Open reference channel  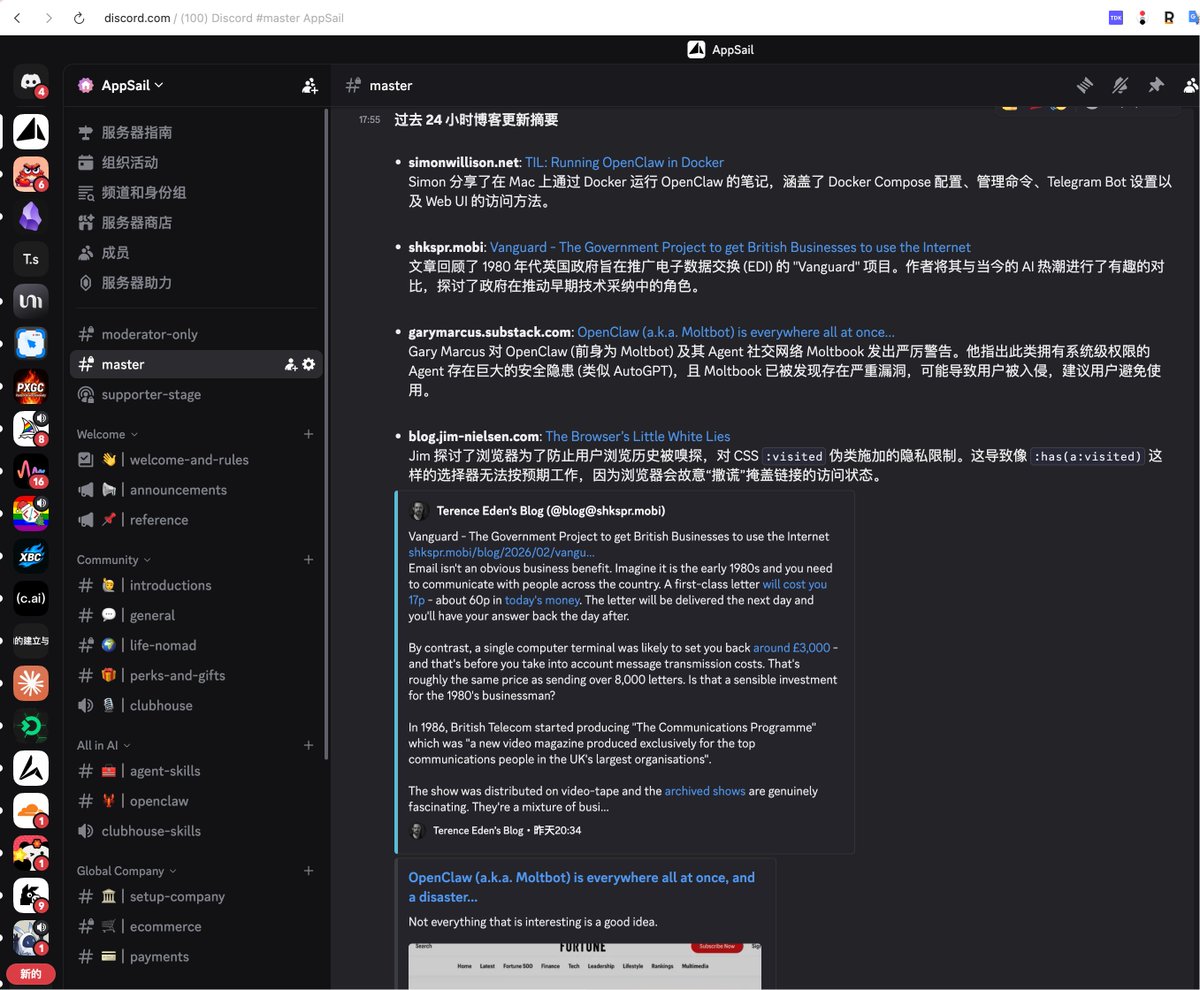coord(196,520)
